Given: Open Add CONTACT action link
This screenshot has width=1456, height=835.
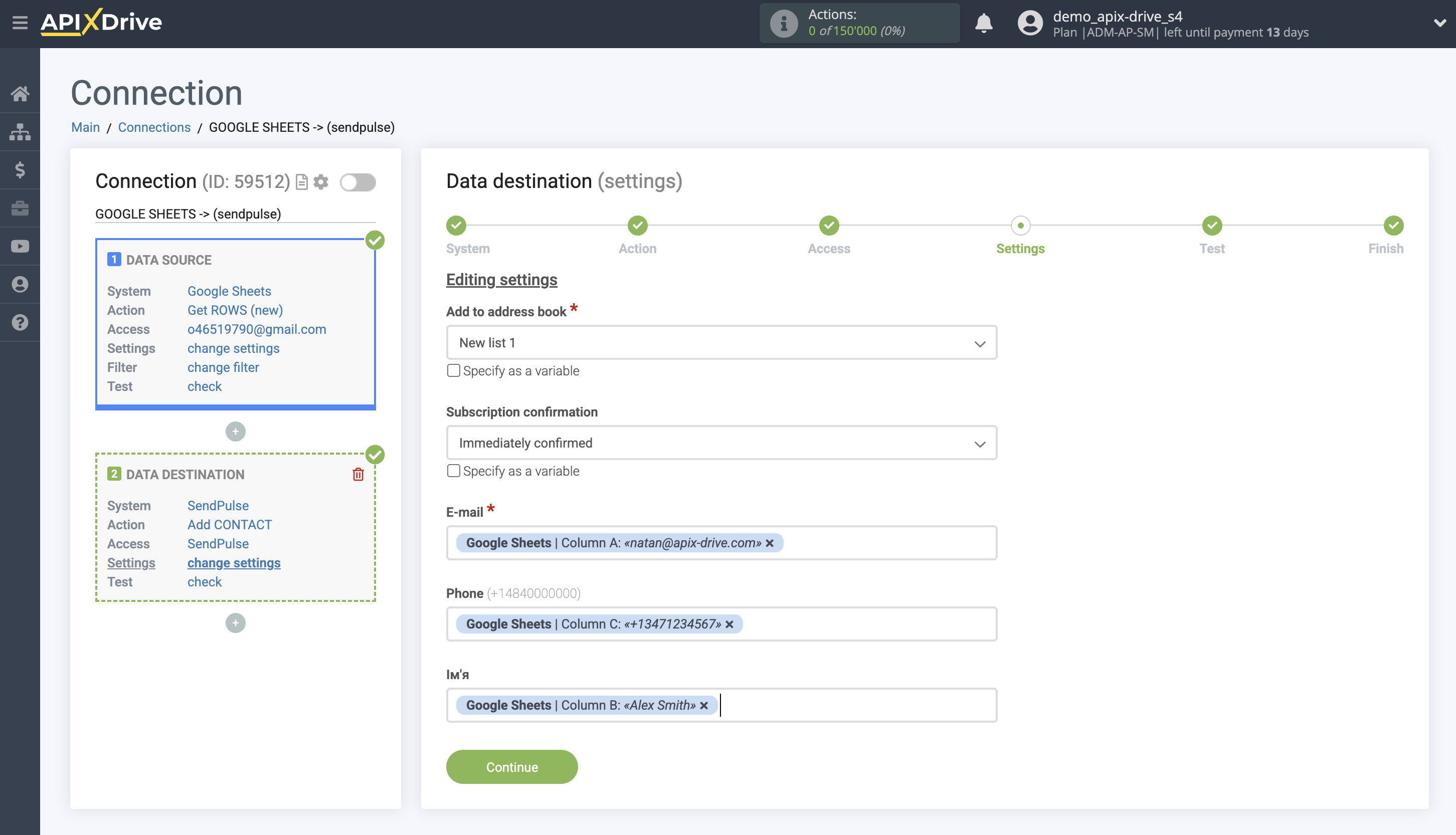Looking at the screenshot, I should pyautogui.click(x=230, y=525).
